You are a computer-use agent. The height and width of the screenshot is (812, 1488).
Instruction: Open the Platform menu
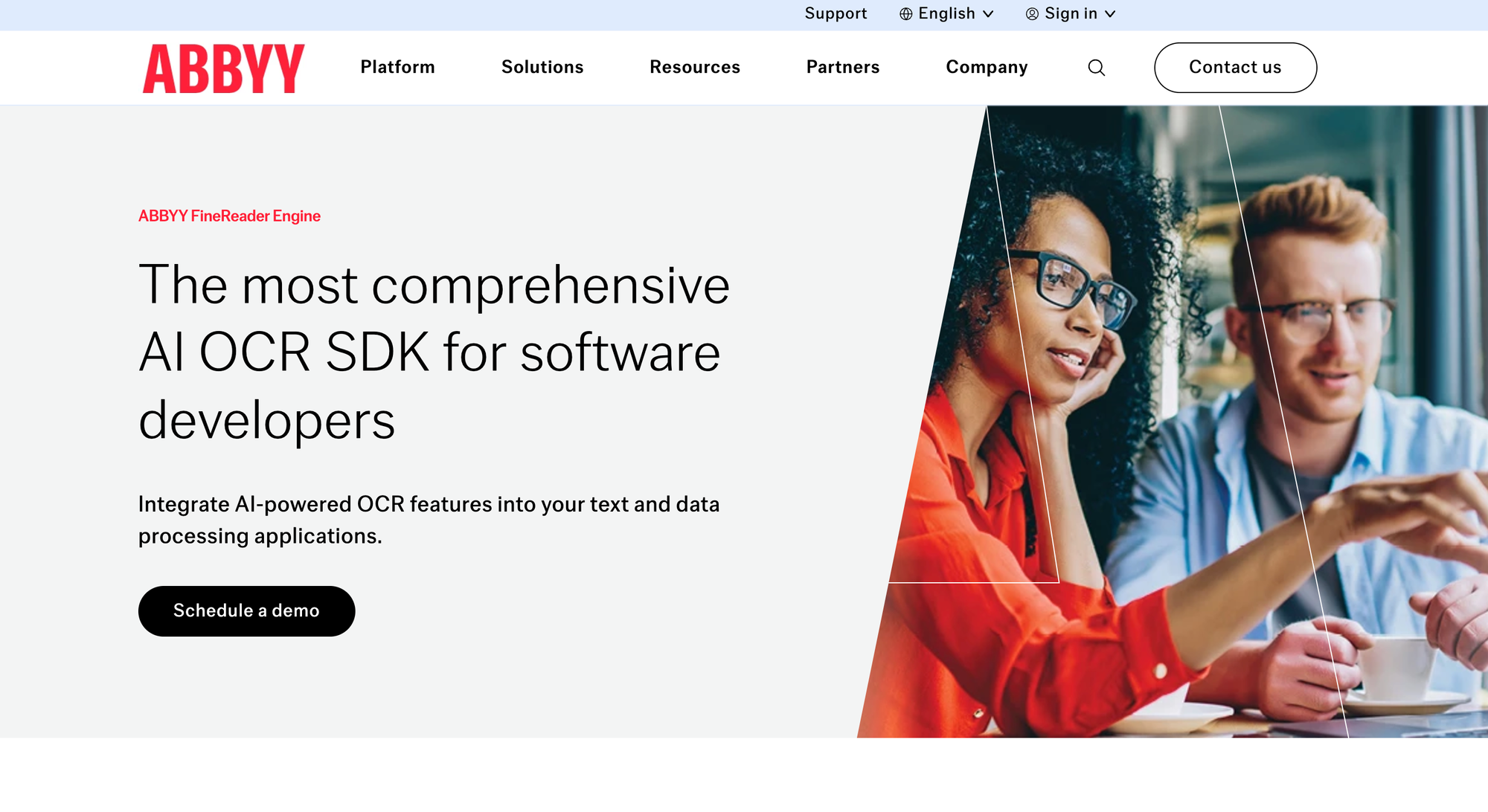tap(397, 68)
